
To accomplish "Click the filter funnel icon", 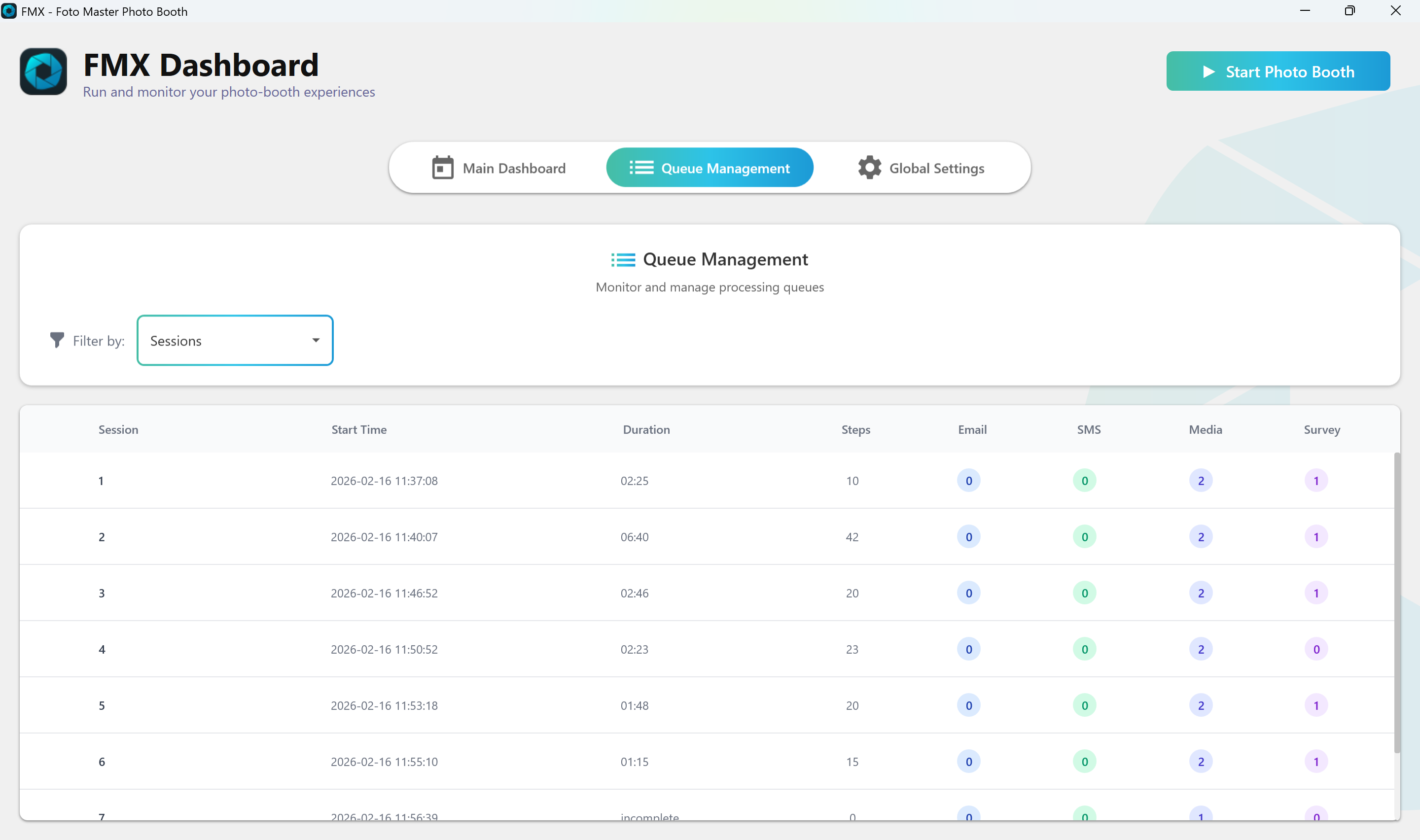I will click(x=57, y=340).
